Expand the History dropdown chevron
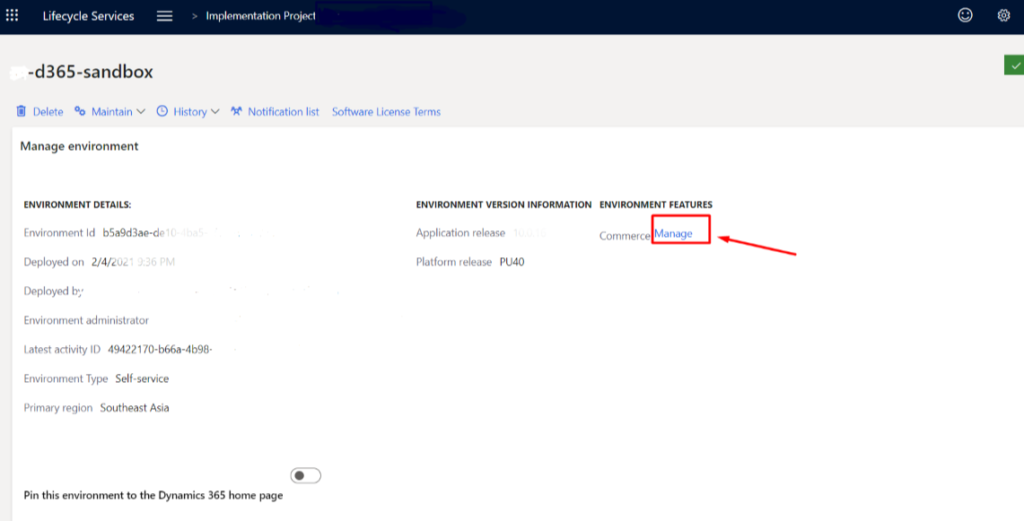The image size is (1024, 521). [x=215, y=112]
